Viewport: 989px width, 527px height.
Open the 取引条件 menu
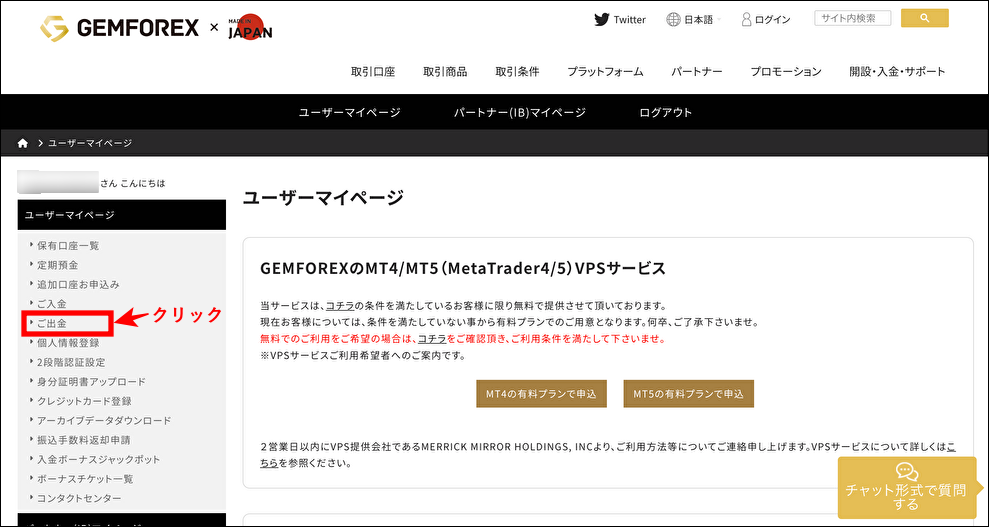(x=517, y=71)
